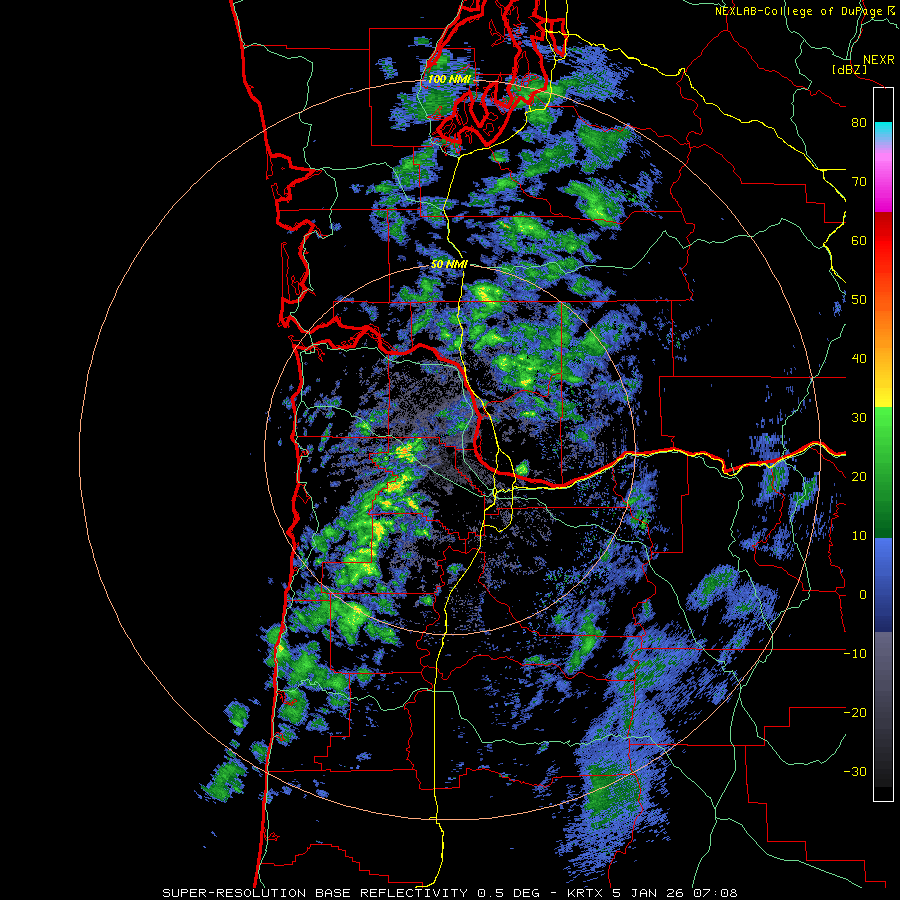
Task: Click the NEXR label above the scale
Action: [x=878, y=59]
